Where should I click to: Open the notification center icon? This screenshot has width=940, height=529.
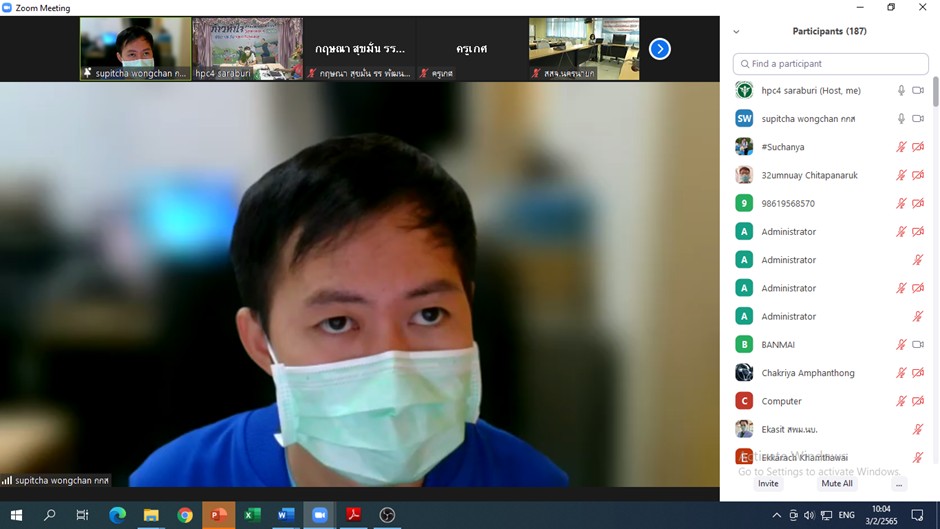[917, 515]
